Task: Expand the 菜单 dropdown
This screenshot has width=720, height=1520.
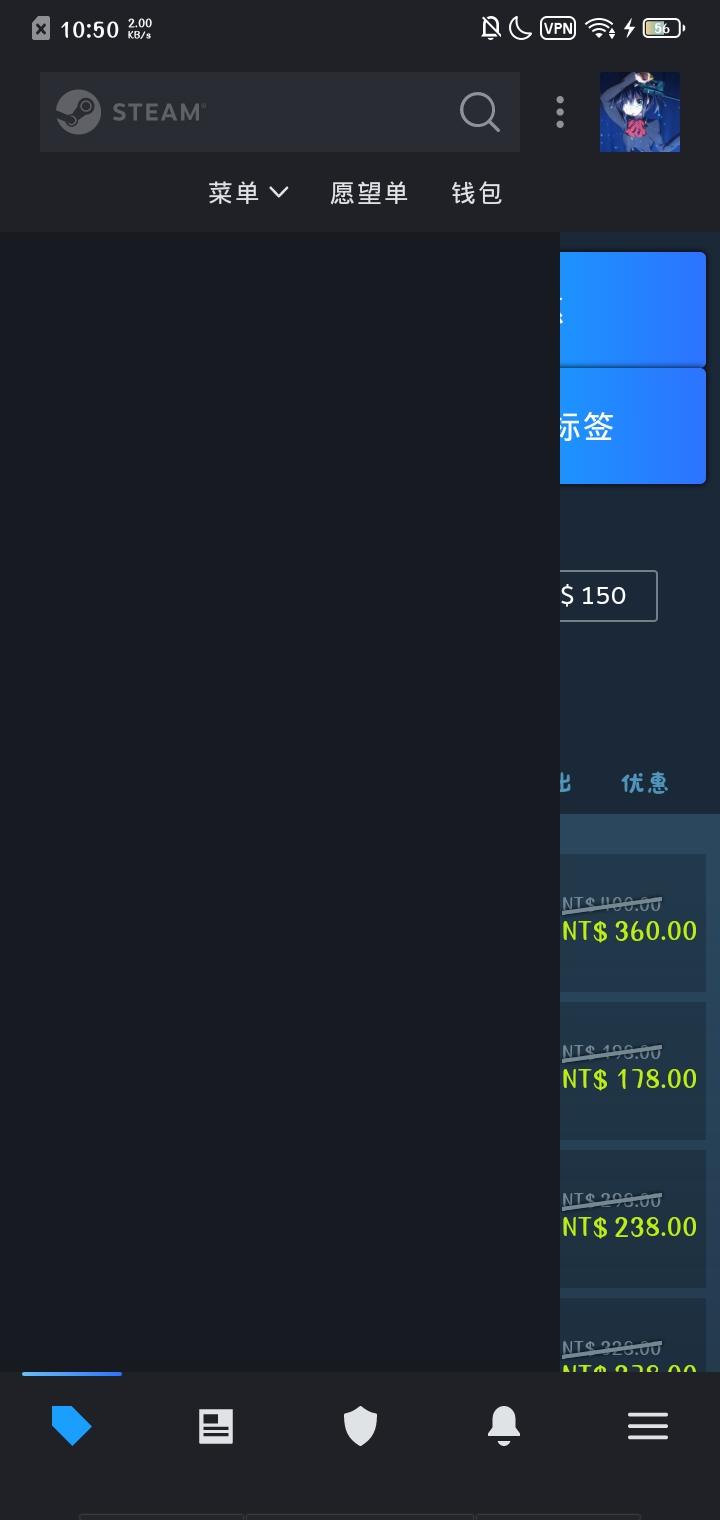Action: 248,193
